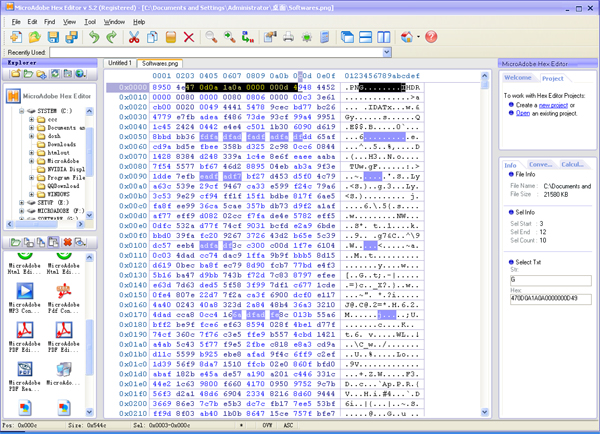This screenshot has width=600, height=434.
Task: Click the New file toolbar icon
Action: point(16,37)
